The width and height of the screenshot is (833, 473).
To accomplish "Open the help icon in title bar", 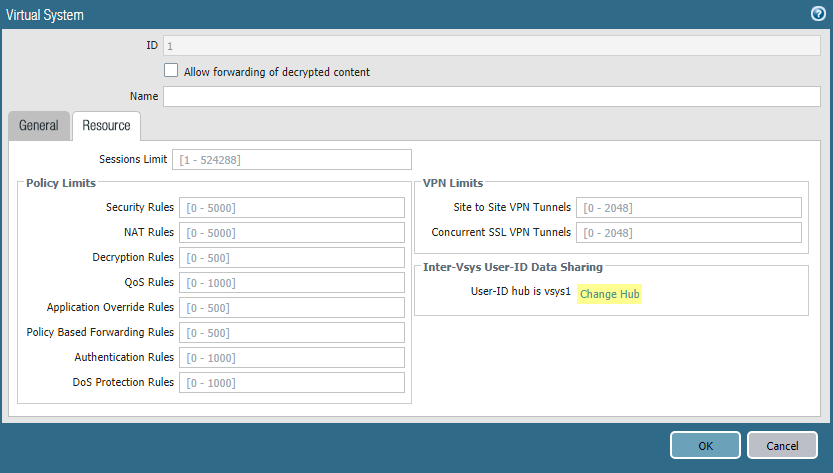I will pyautogui.click(x=818, y=14).
